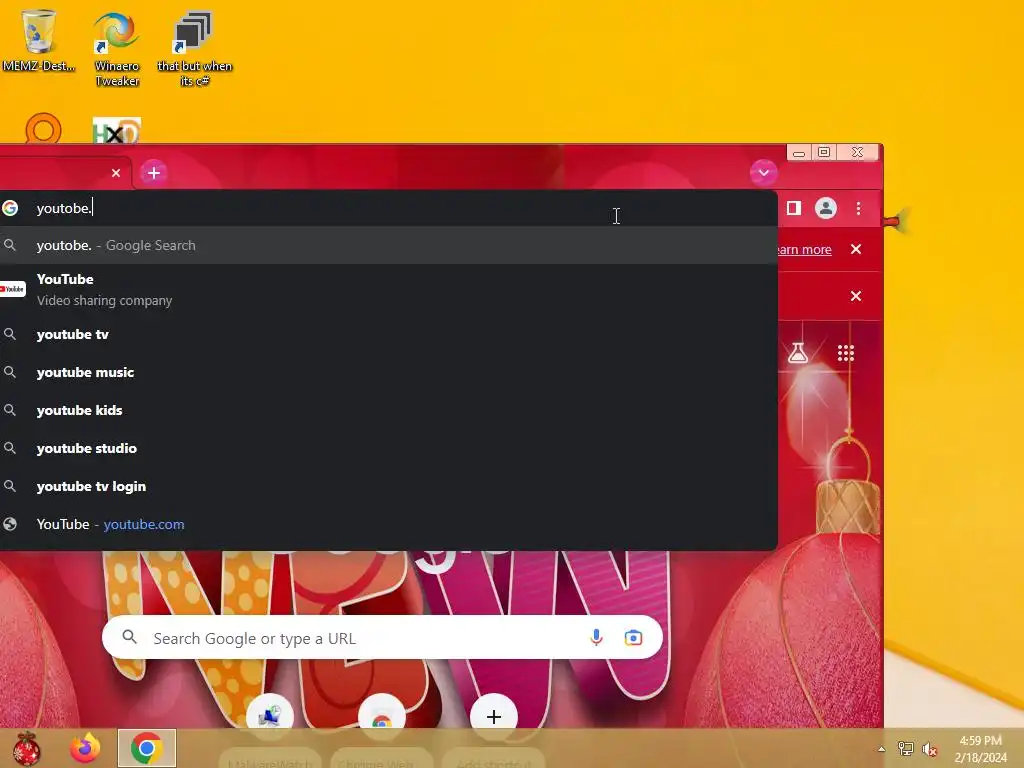
Task: Click the Add shortcut plus button
Action: [494, 716]
